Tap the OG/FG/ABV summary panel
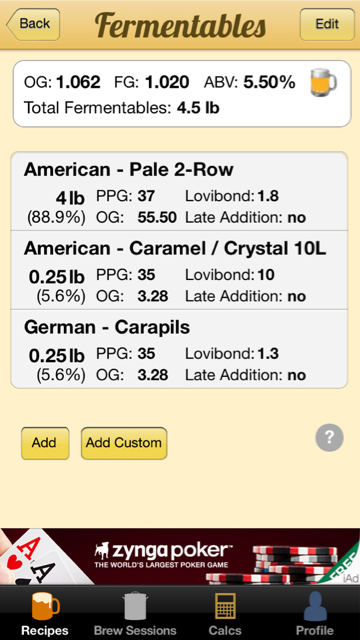This screenshot has height=640, width=360. 182,94
